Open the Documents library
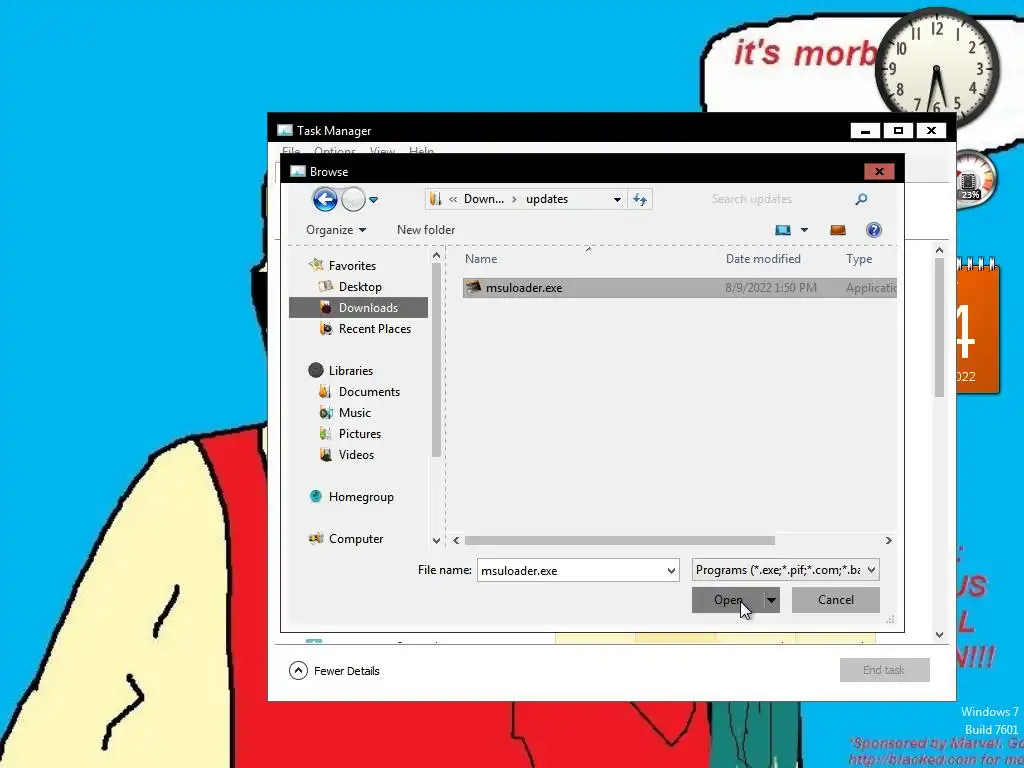This screenshot has height=768, width=1024. click(x=369, y=392)
